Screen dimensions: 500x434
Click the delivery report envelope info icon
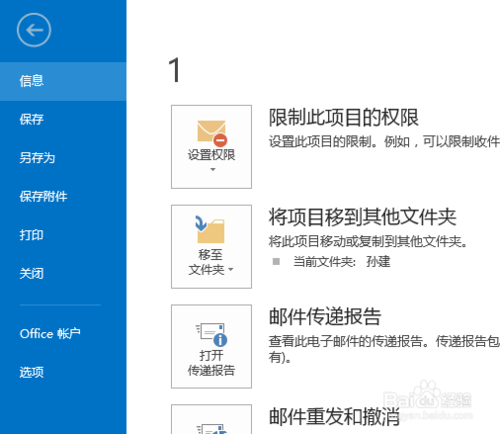pos(211,335)
